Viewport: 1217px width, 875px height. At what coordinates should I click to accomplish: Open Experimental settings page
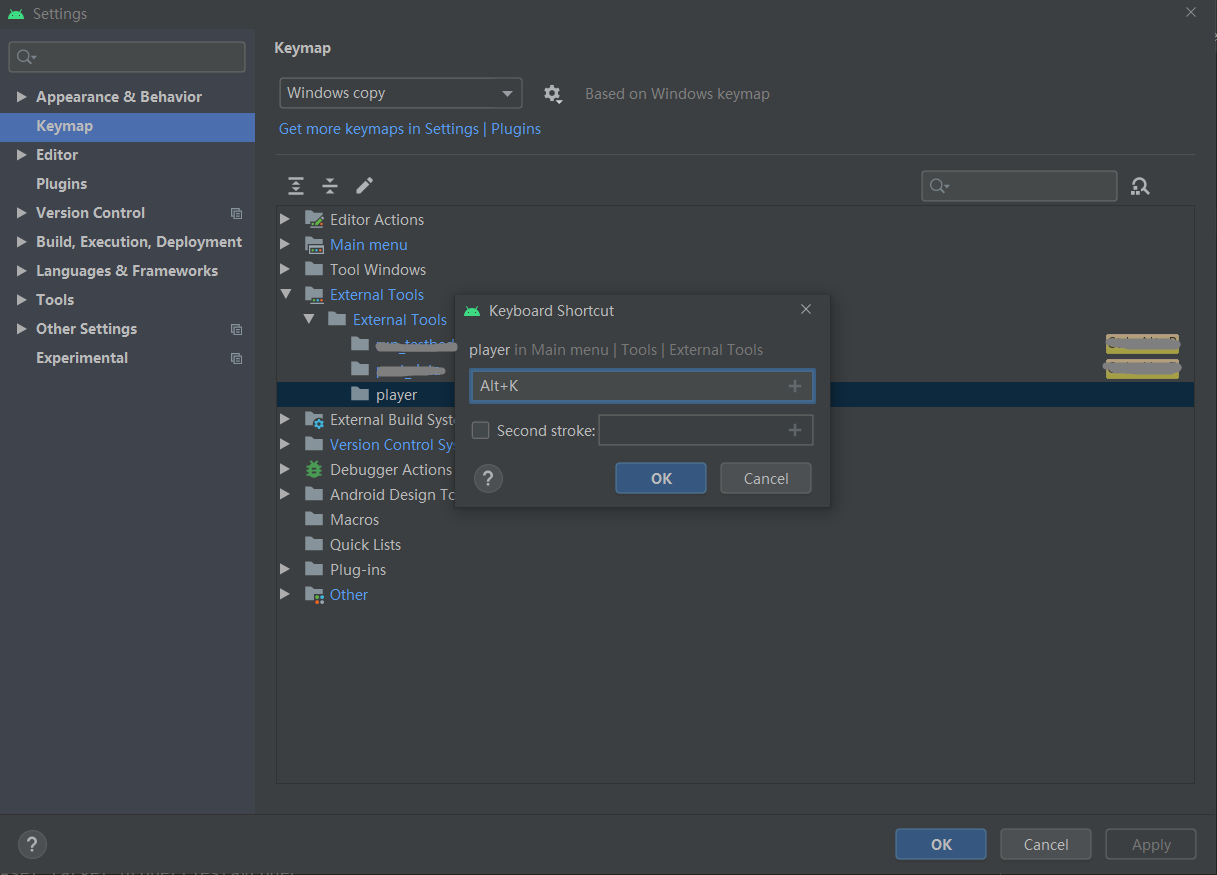tap(127, 358)
